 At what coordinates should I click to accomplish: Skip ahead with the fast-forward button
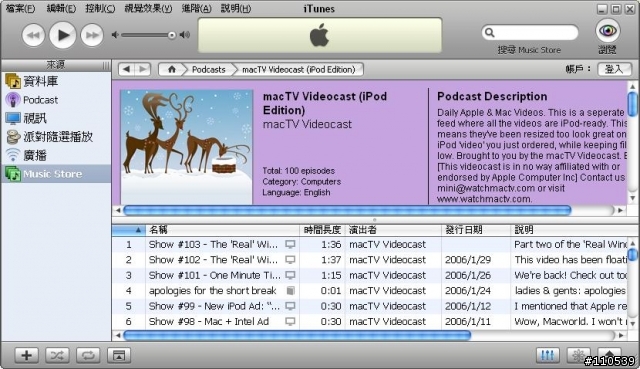click(x=92, y=36)
